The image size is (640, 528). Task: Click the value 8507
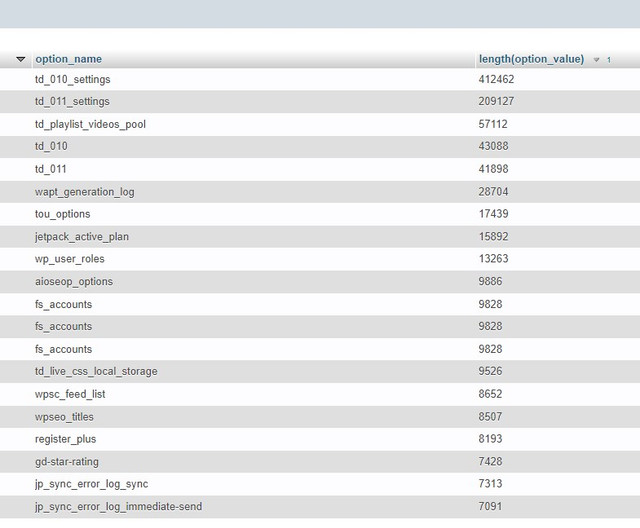pyautogui.click(x=490, y=417)
